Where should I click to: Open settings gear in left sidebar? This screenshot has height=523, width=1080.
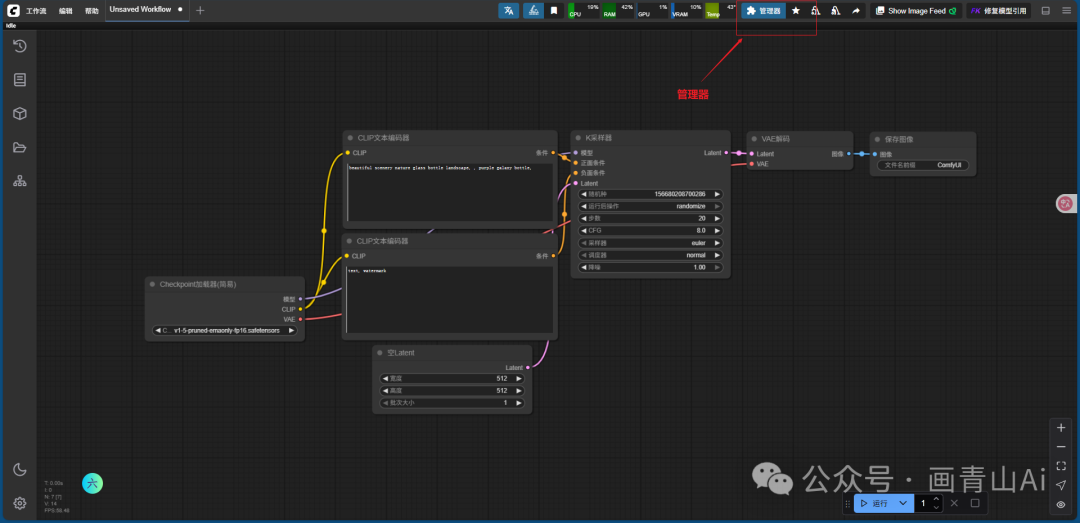pos(19,503)
